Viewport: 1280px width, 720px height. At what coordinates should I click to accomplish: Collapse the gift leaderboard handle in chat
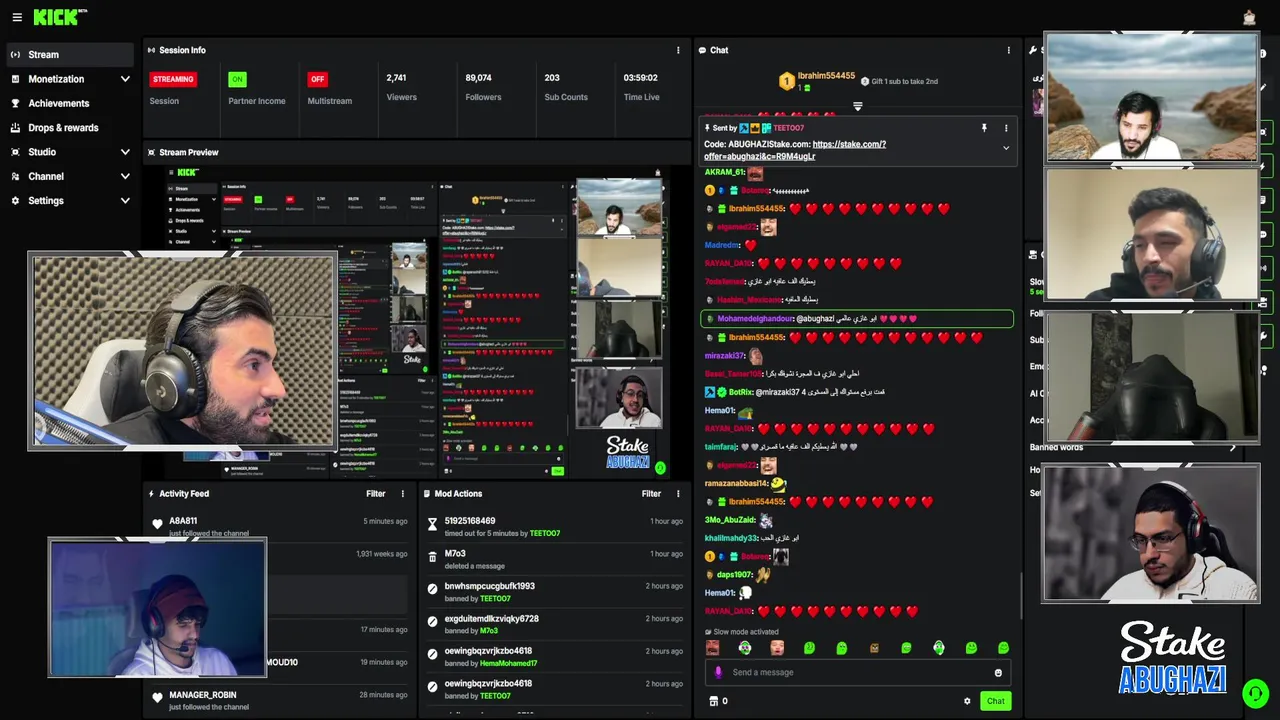[x=857, y=106]
